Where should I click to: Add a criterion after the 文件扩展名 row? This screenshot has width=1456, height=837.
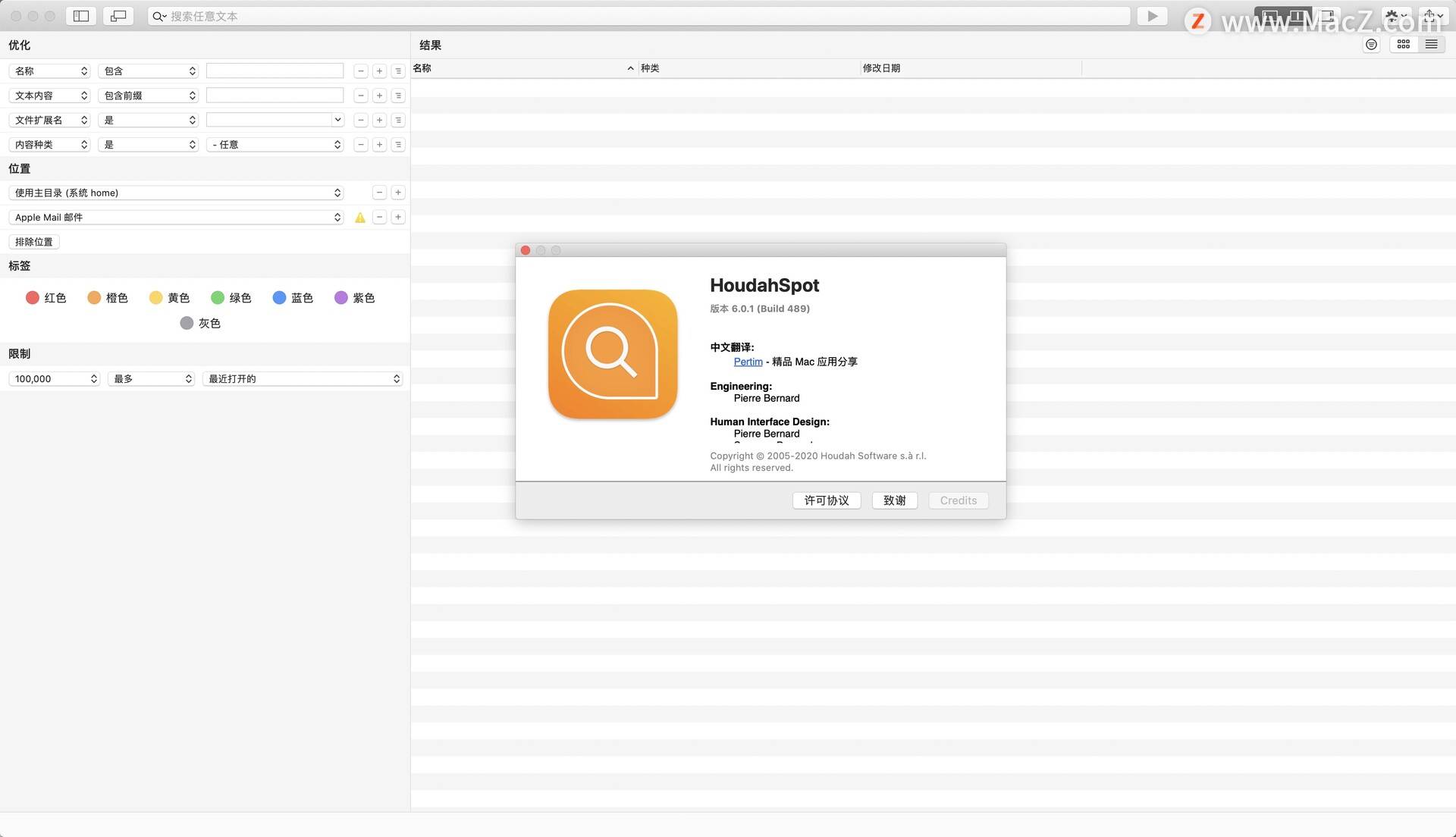[x=379, y=120]
